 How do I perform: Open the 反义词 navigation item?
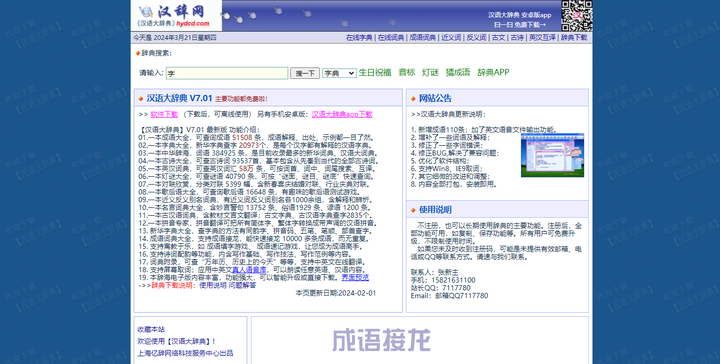[x=476, y=38]
